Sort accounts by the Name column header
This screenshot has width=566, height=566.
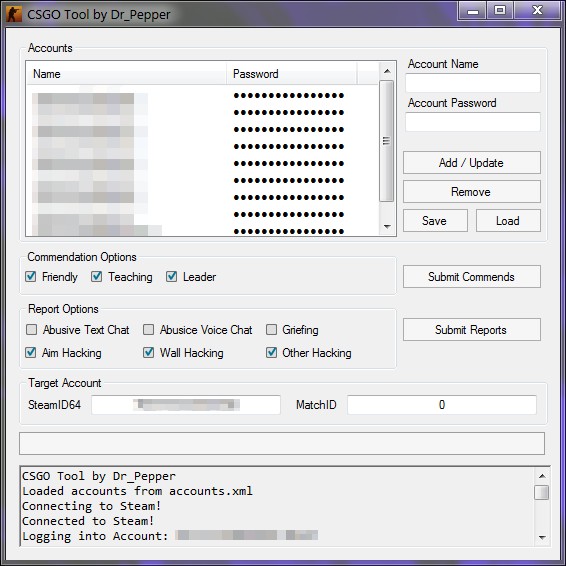126,74
